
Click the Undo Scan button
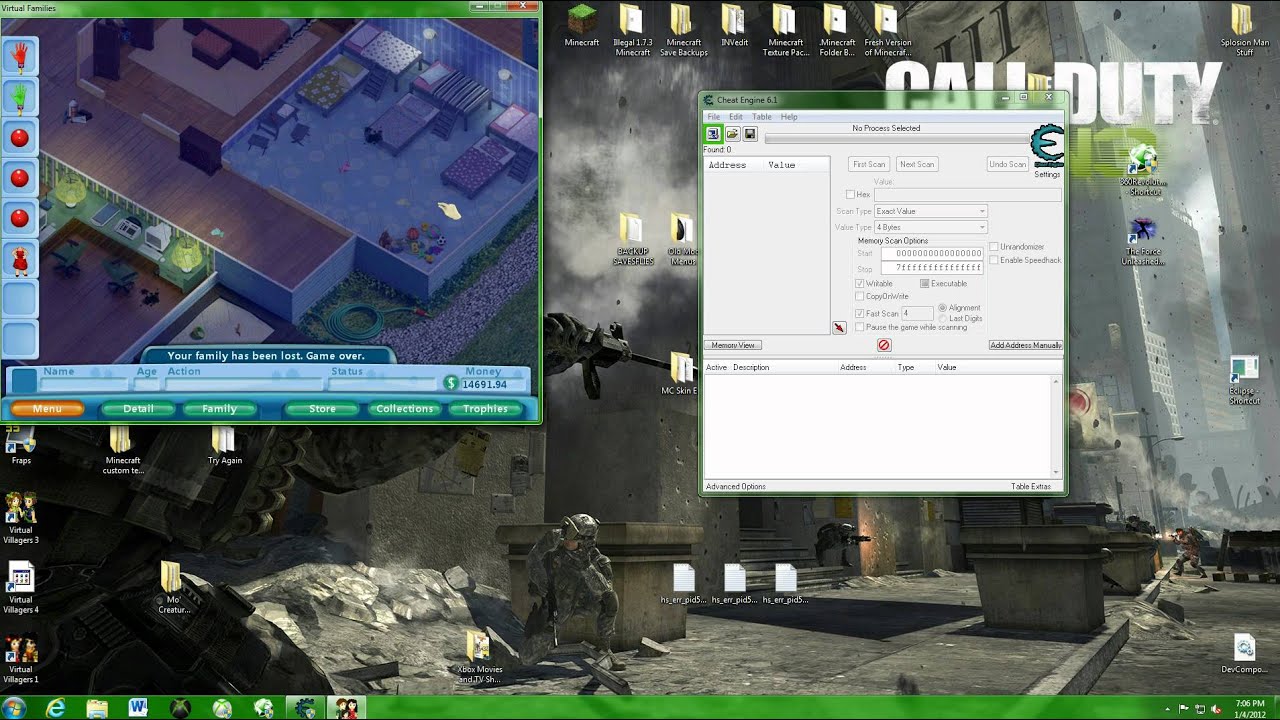click(1008, 164)
